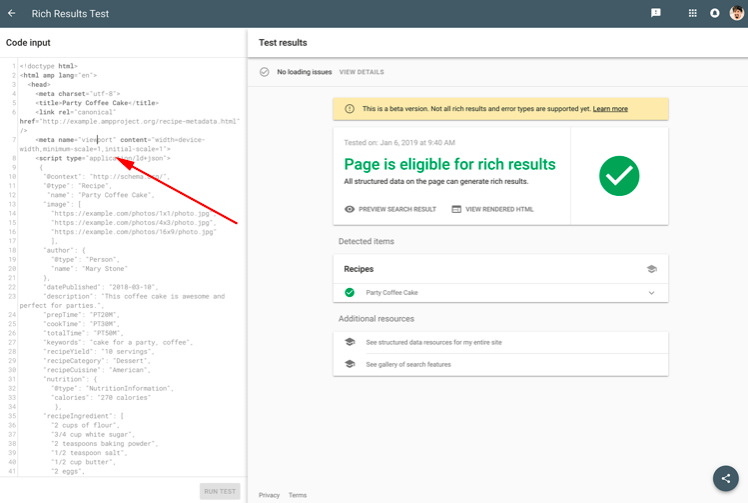Open See gallery of search features
The image size is (748, 503).
[408, 364]
